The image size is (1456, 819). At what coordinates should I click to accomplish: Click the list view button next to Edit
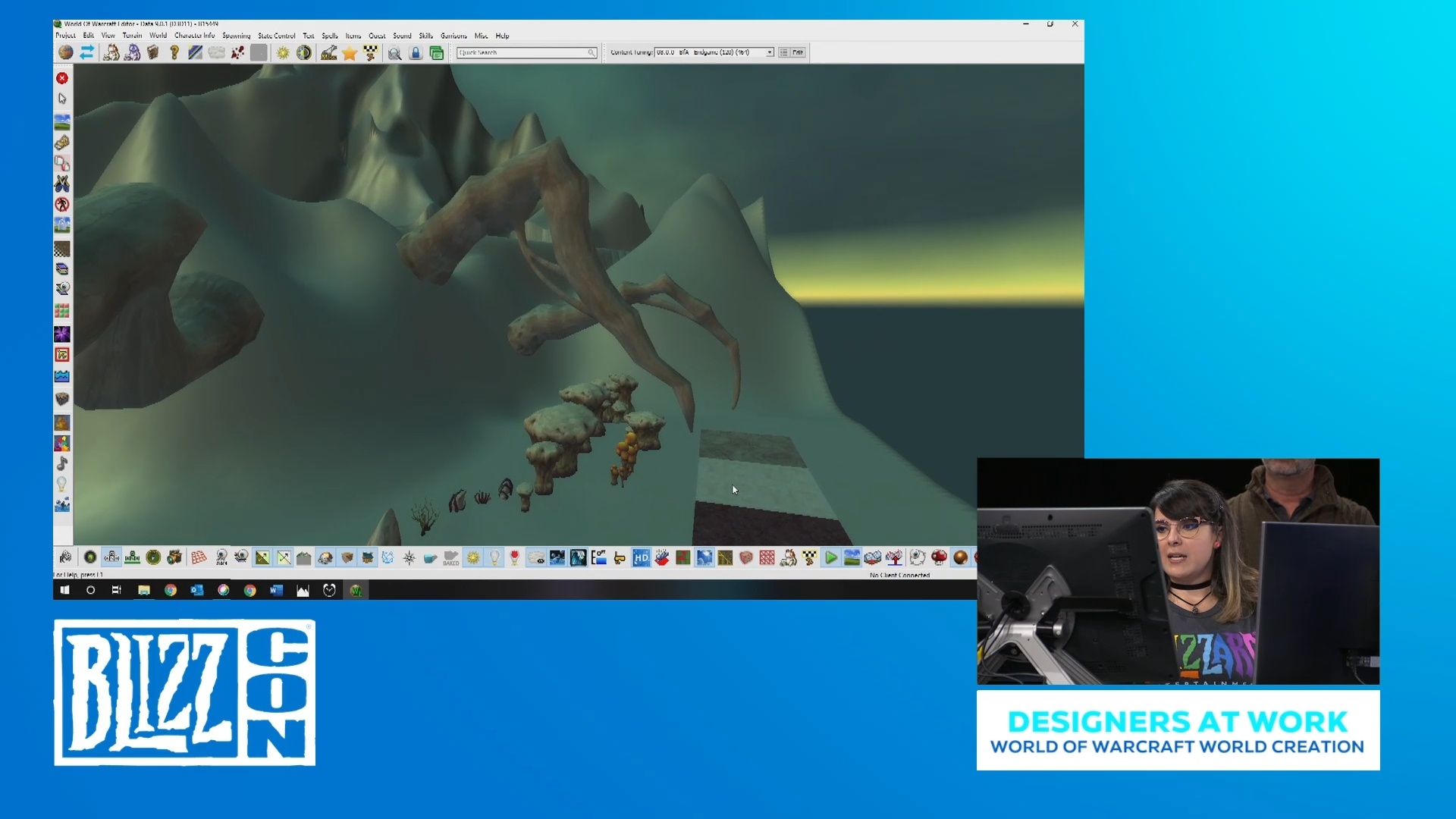tap(783, 52)
